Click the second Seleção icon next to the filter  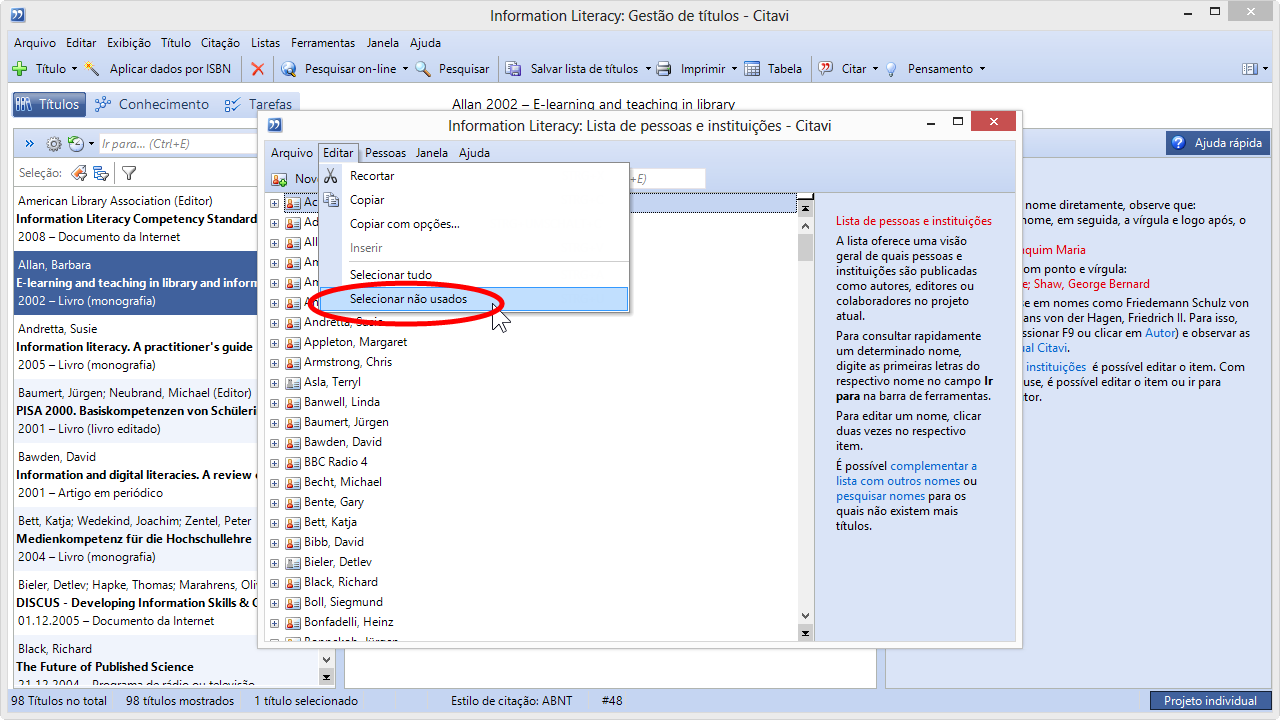click(101, 173)
